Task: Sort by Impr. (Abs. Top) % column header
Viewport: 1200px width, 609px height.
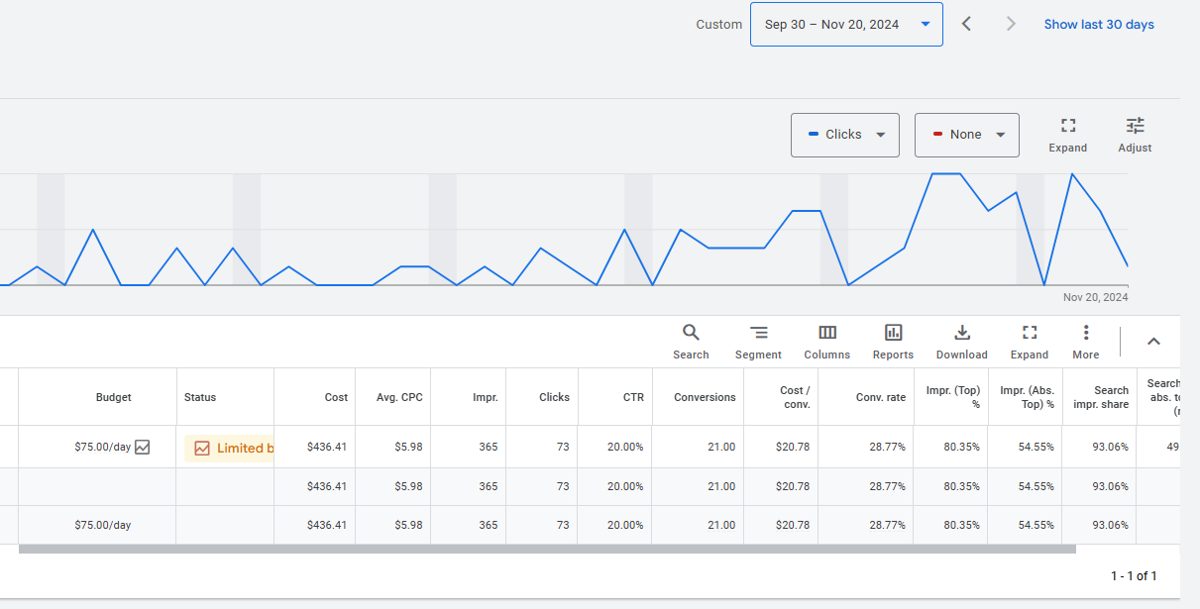Action: 1027,397
